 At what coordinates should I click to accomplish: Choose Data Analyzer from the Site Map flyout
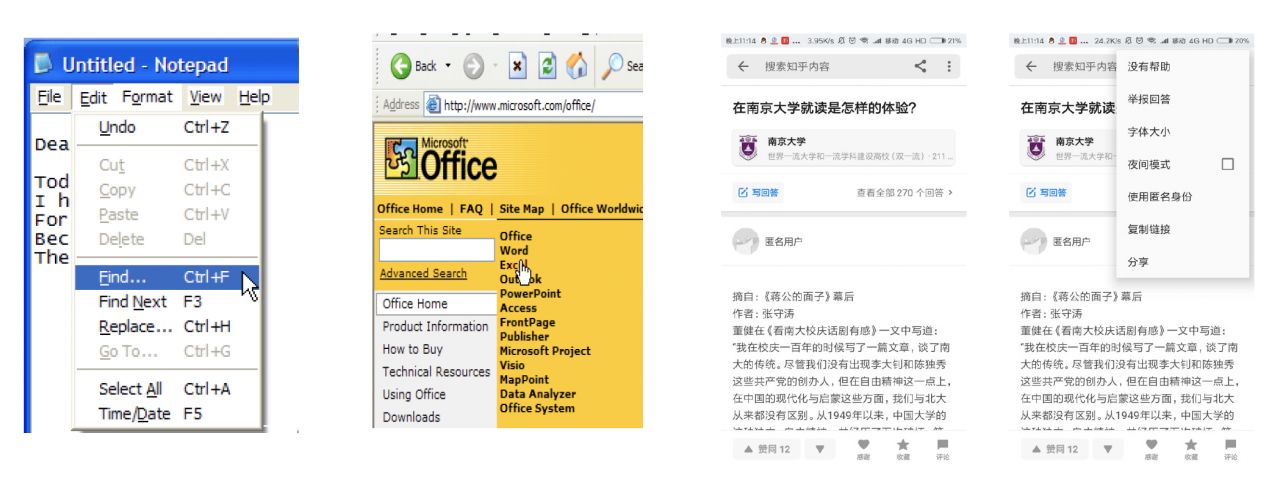point(538,394)
